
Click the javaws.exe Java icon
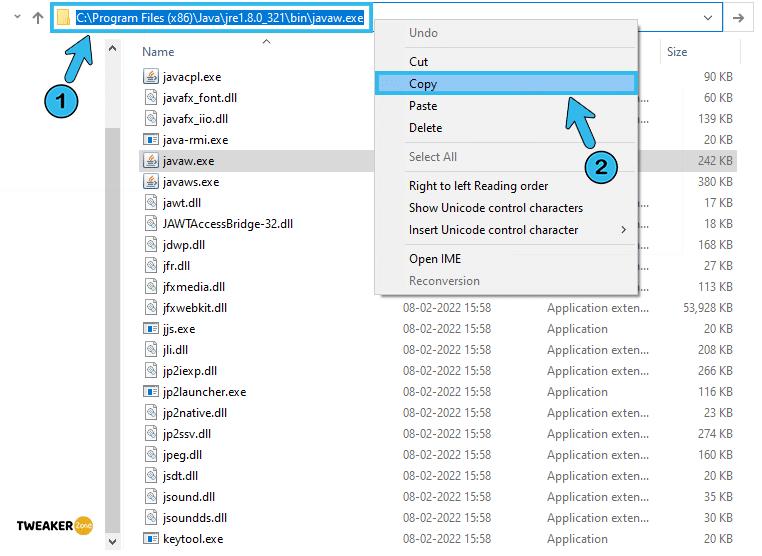[x=151, y=182]
